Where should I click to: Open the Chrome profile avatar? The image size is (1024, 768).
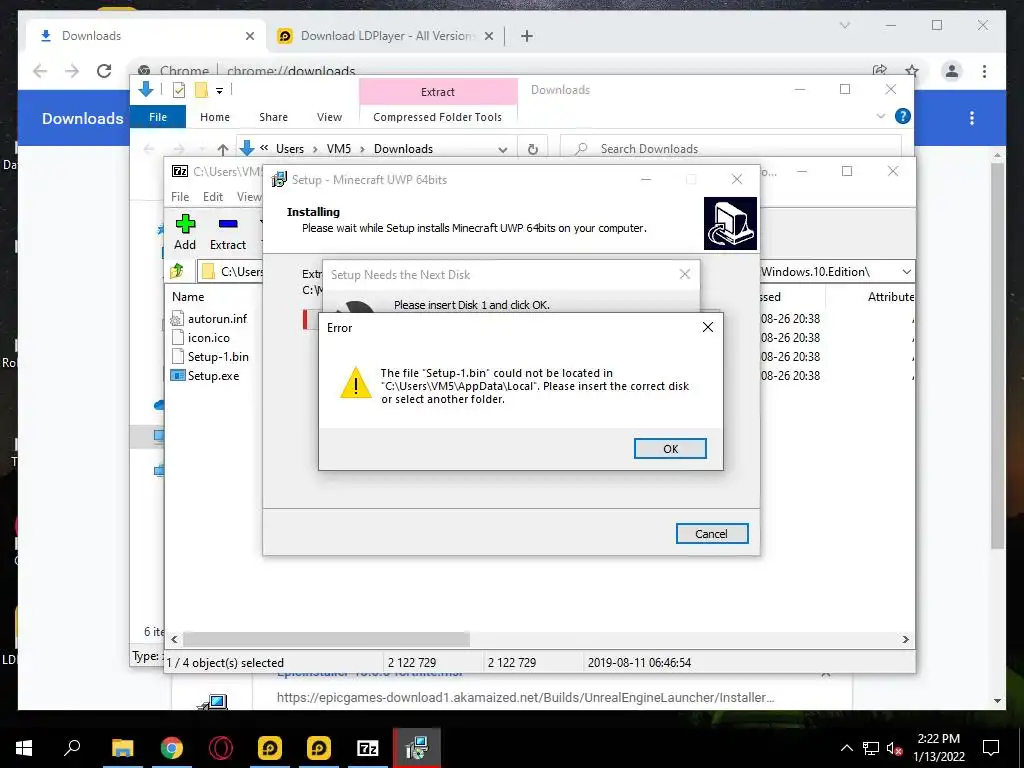tap(952, 71)
